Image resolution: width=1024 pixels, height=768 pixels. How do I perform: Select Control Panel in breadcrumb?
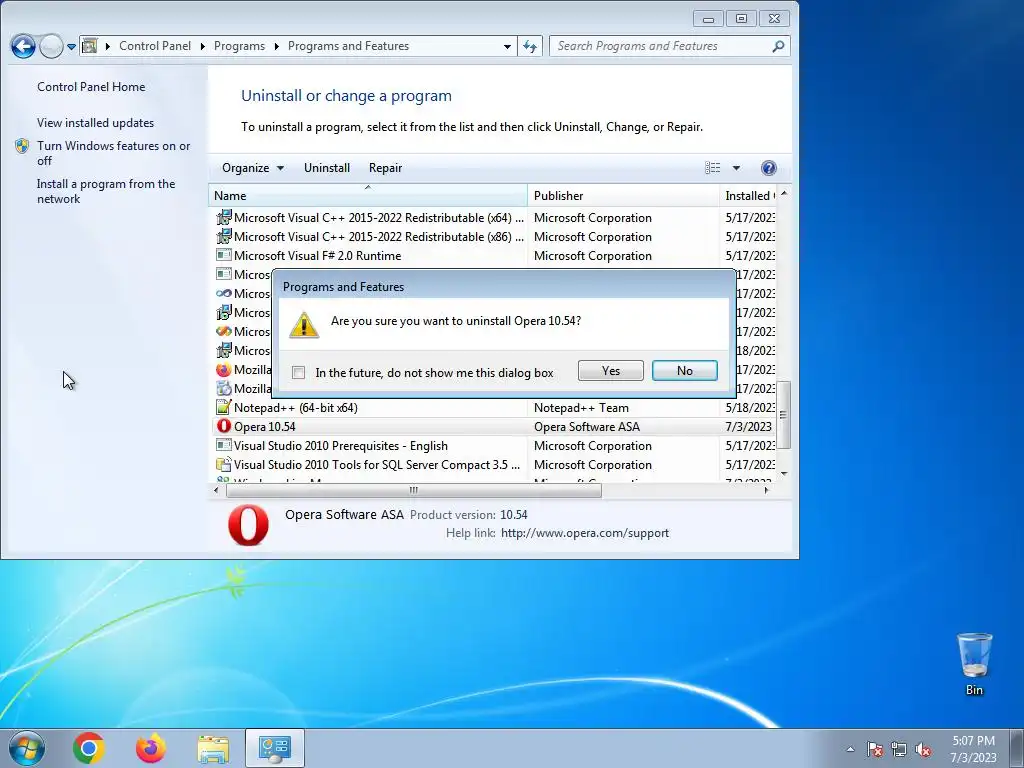(155, 46)
